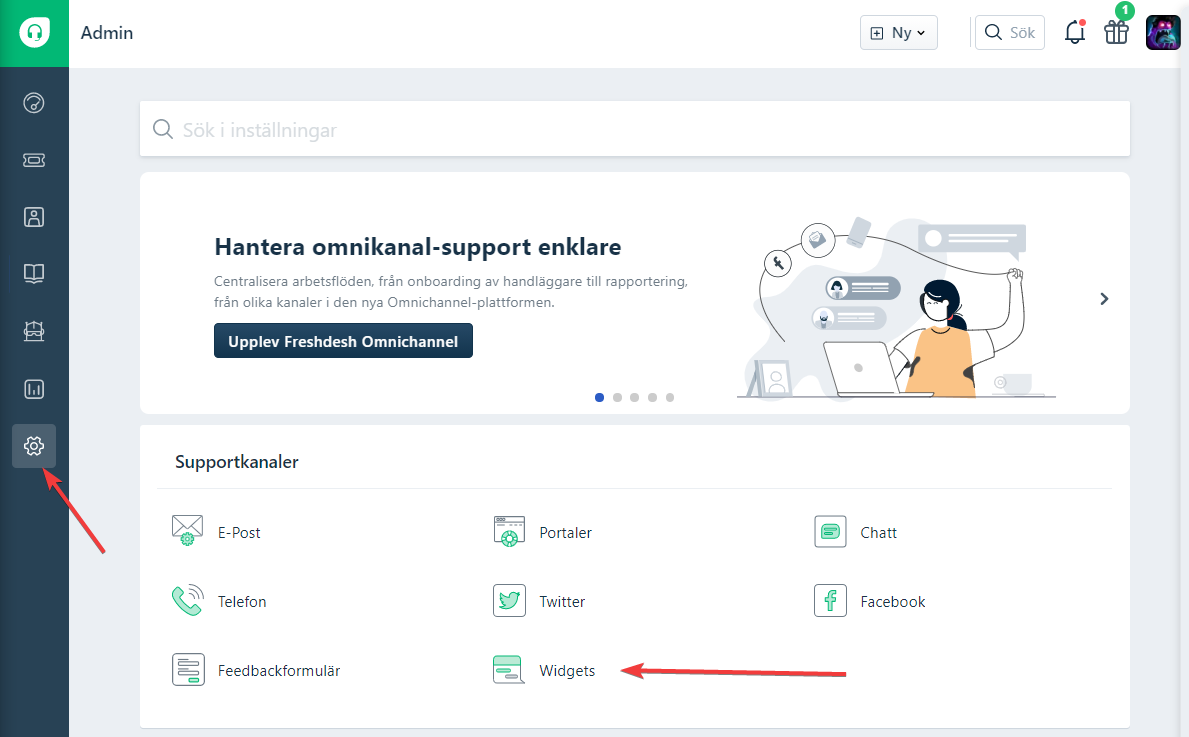This screenshot has width=1189, height=737.
Task: Open the Reports chart icon in sidebar
Action: (x=34, y=389)
